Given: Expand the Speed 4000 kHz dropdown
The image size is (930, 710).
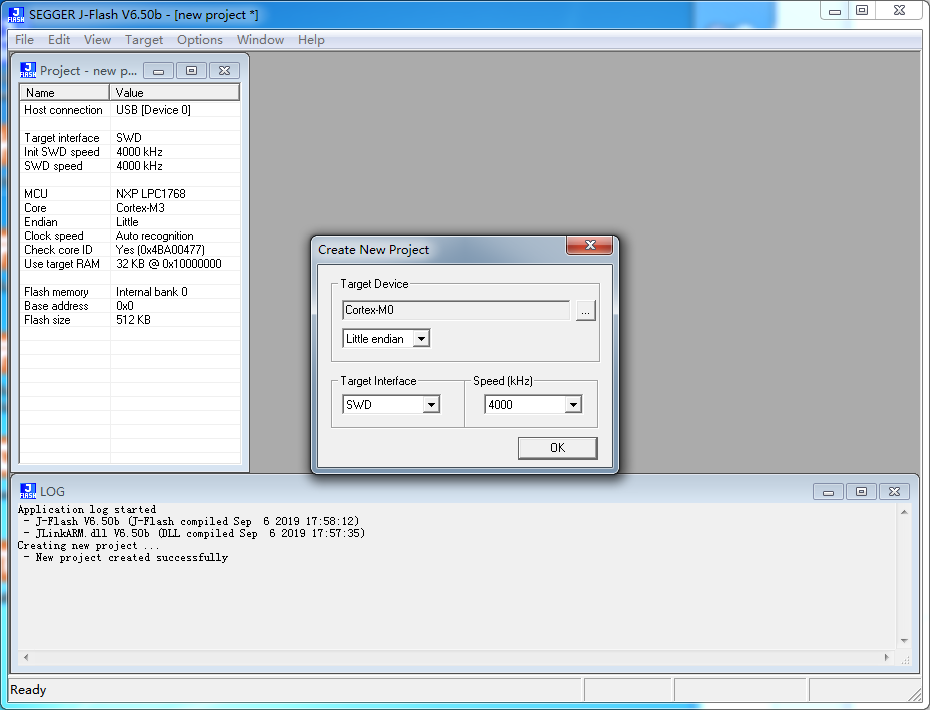Looking at the screenshot, I should pyautogui.click(x=573, y=405).
